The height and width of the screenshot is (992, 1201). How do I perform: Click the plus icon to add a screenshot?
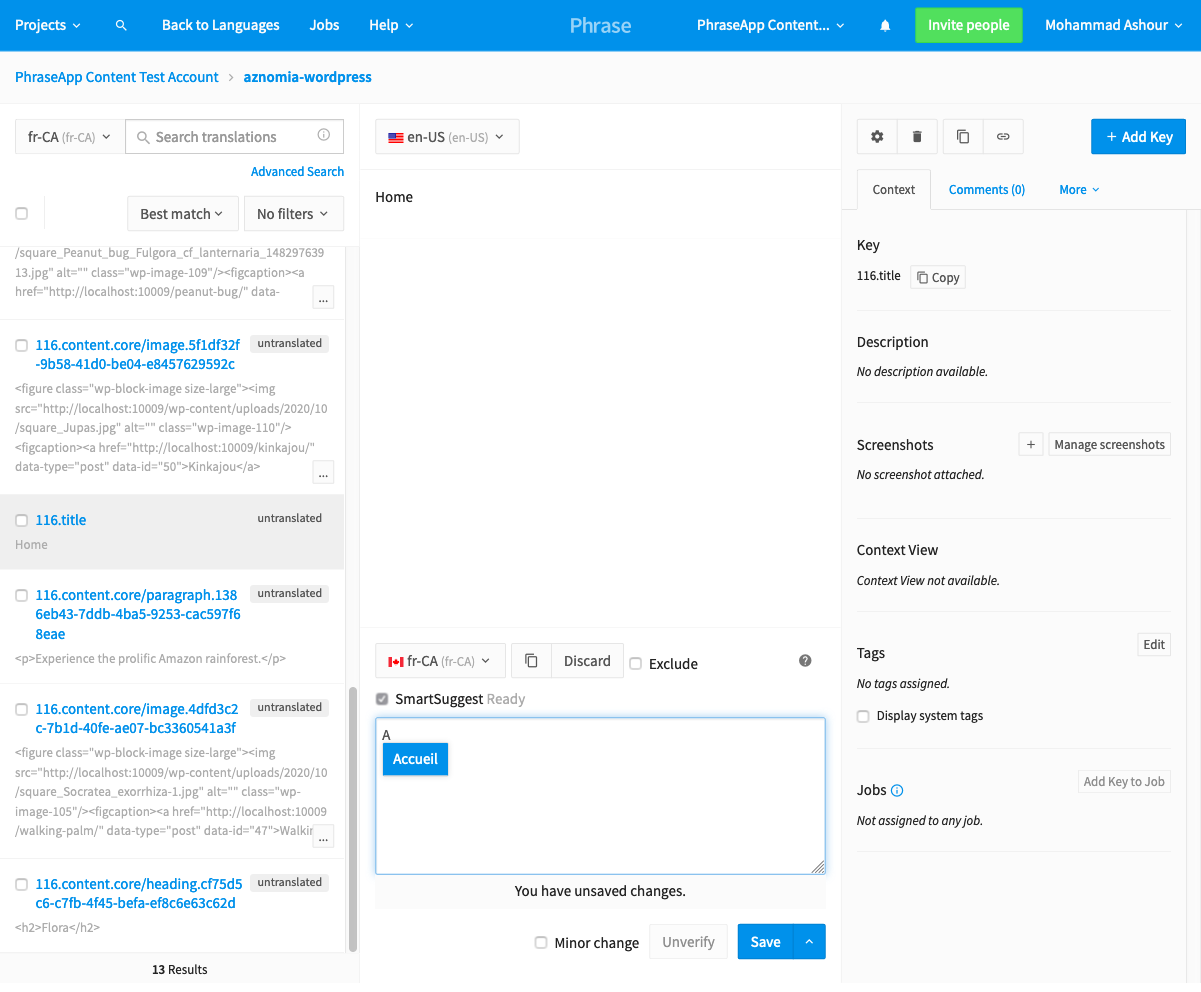[1031, 443]
